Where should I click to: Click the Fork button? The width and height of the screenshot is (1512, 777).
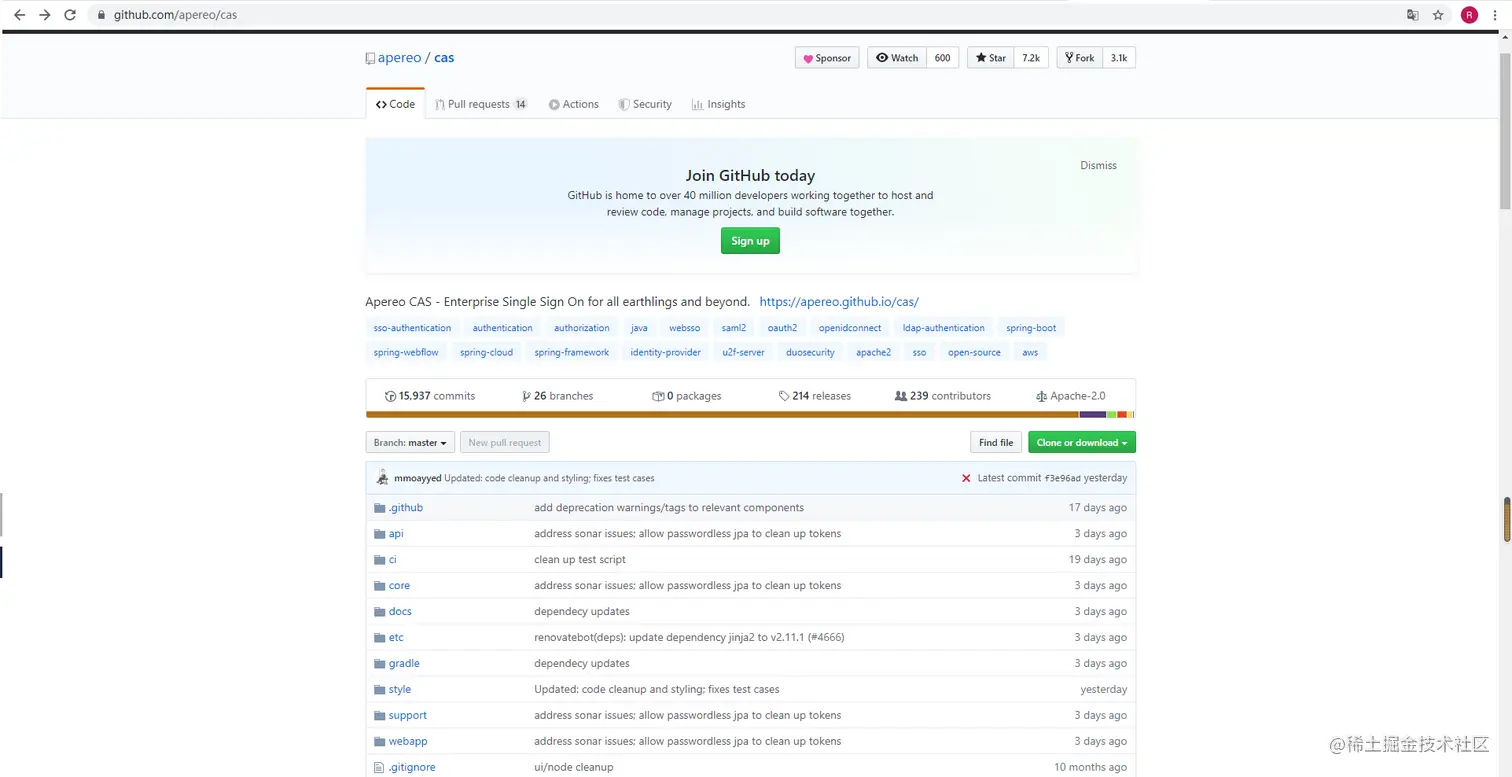click(x=1079, y=58)
